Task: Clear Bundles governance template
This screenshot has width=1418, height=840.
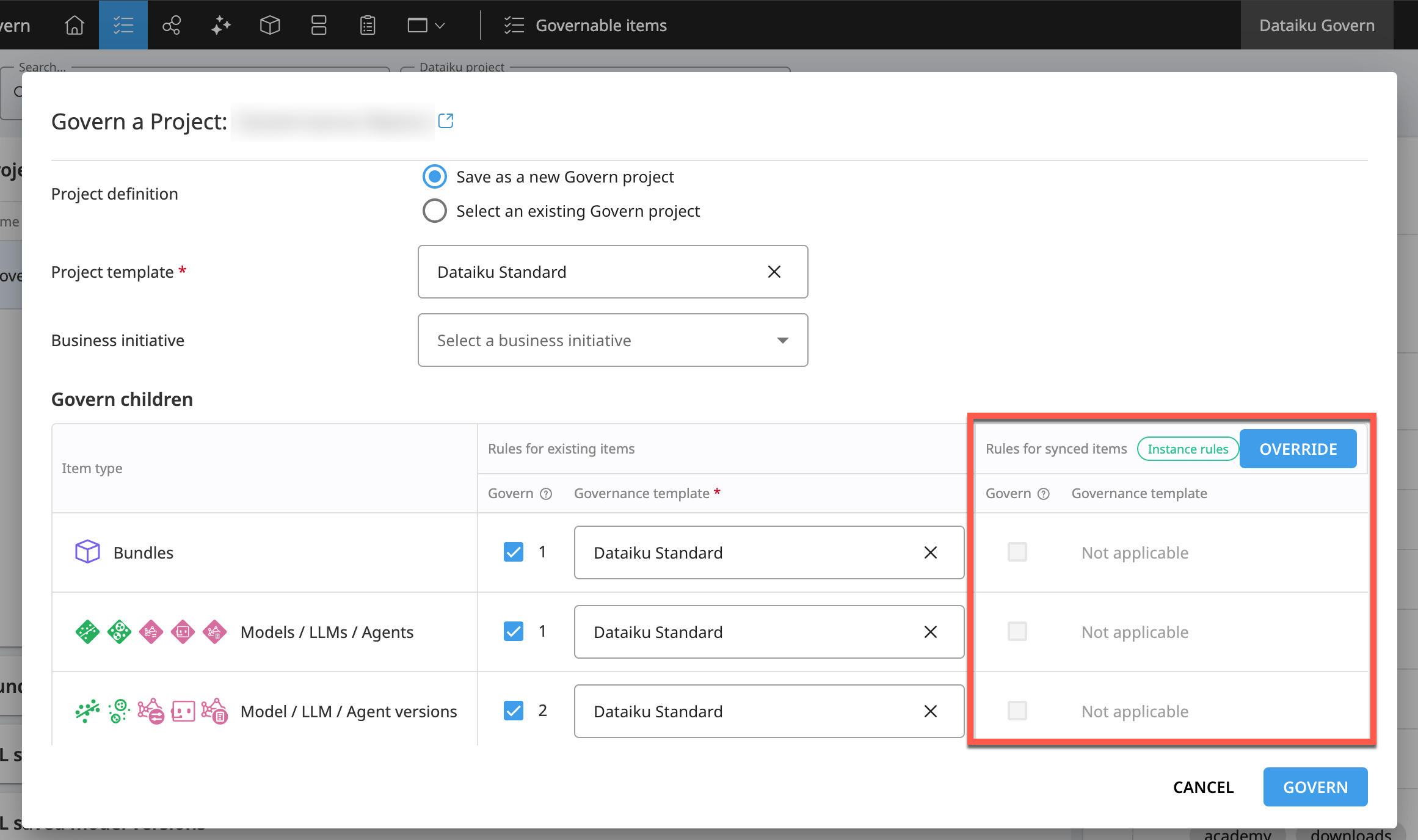Action: click(x=931, y=552)
